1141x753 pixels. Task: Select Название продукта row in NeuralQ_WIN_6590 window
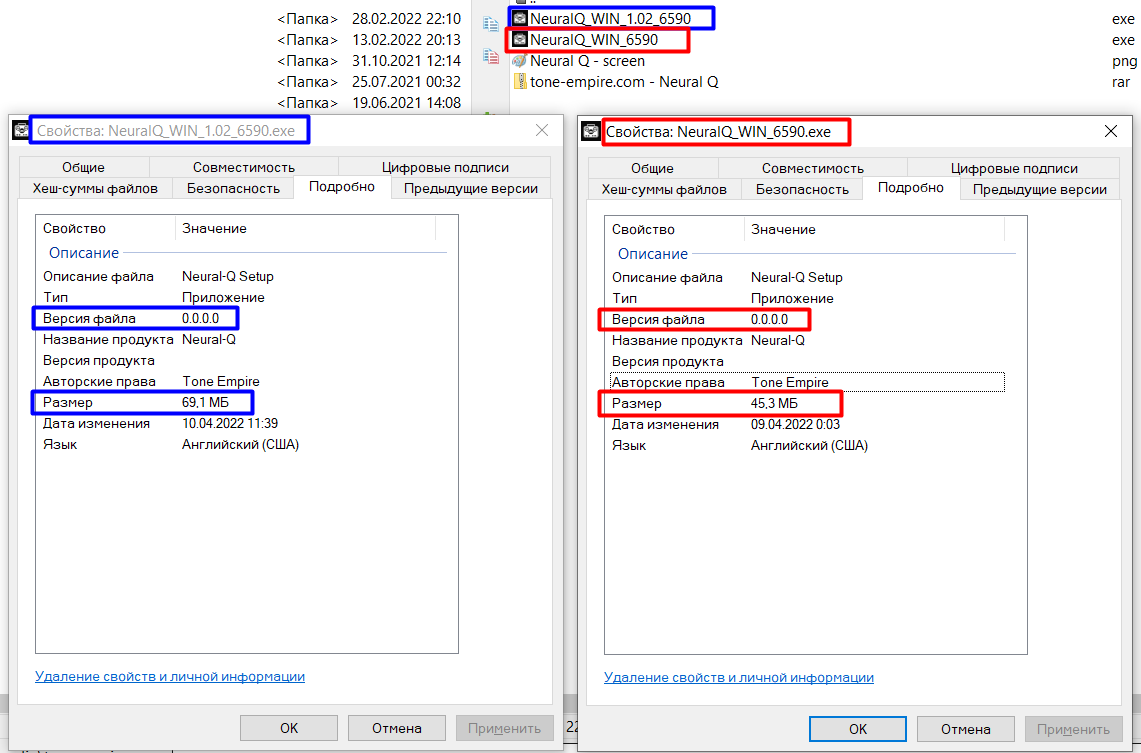pos(807,340)
